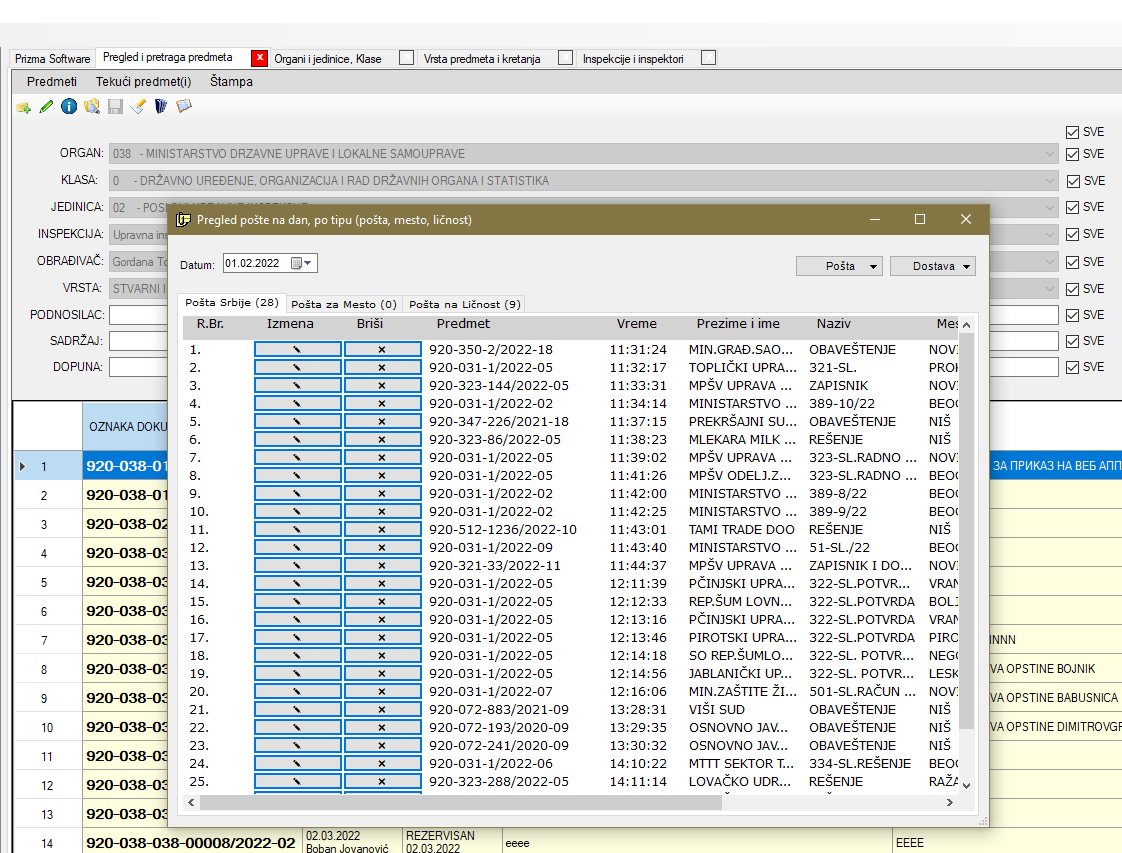Expand the VRSTA combo box arrow
The width and height of the screenshot is (1122, 853).
(x=1049, y=288)
